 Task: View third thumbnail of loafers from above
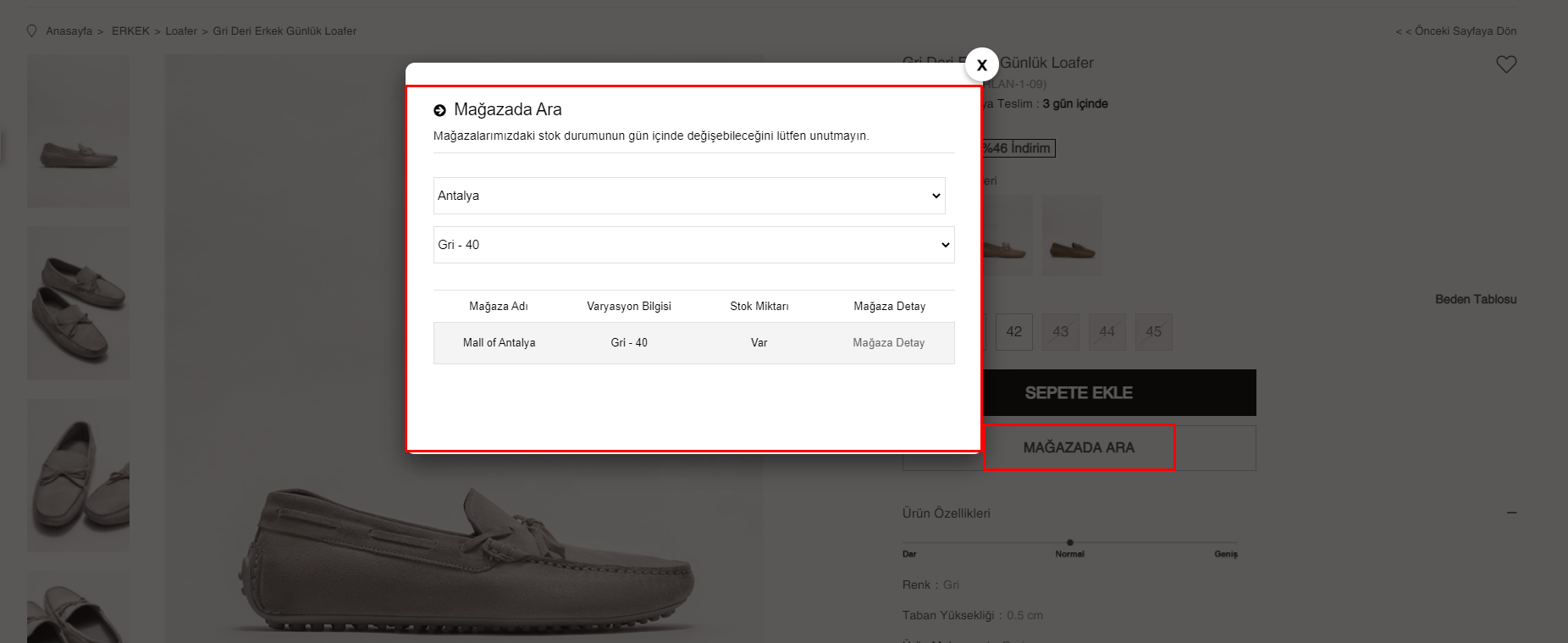point(78,476)
